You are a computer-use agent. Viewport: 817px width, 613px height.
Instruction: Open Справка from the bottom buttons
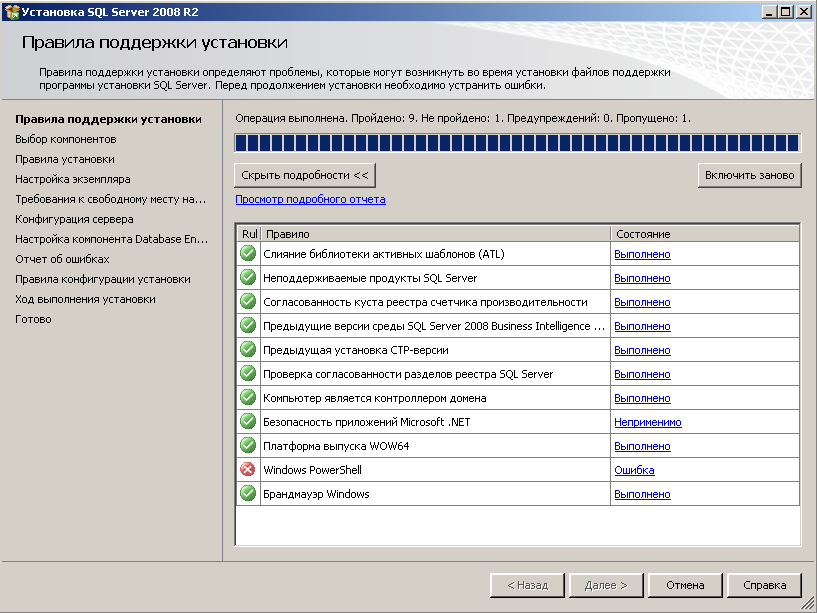(765, 585)
